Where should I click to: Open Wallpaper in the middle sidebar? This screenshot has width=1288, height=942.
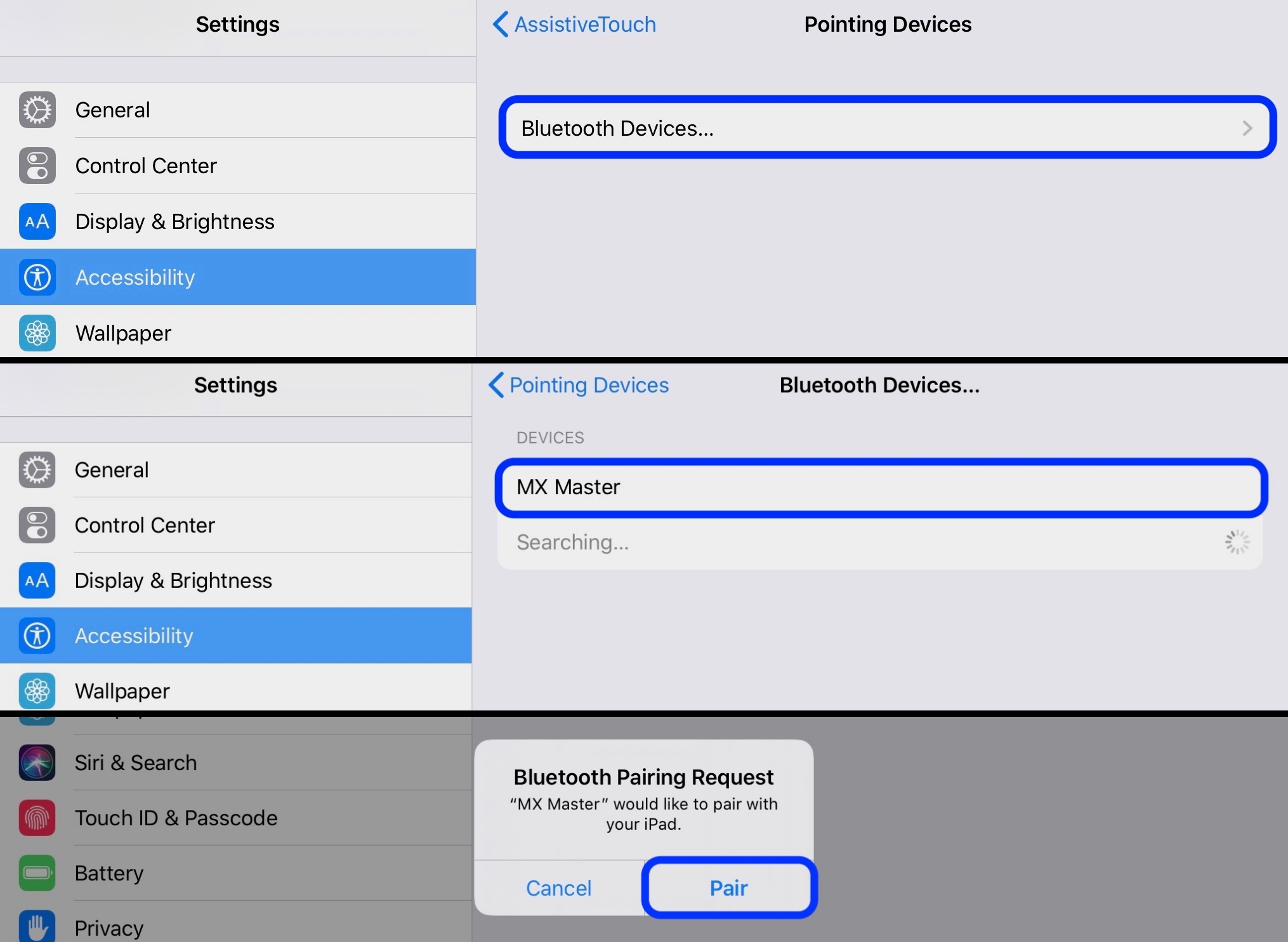click(236, 690)
